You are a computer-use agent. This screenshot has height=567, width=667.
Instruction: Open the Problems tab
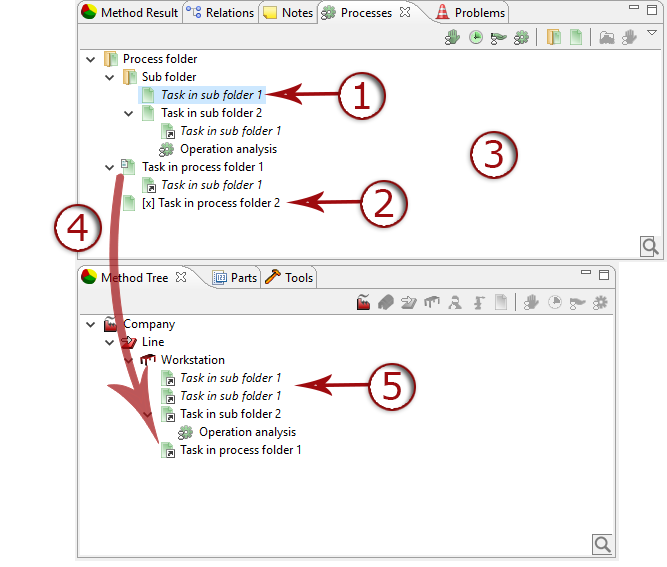point(470,13)
